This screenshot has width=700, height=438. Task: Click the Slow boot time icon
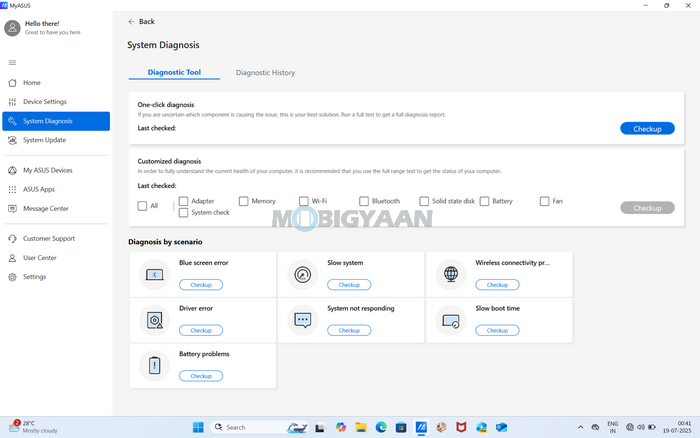click(x=451, y=320)
